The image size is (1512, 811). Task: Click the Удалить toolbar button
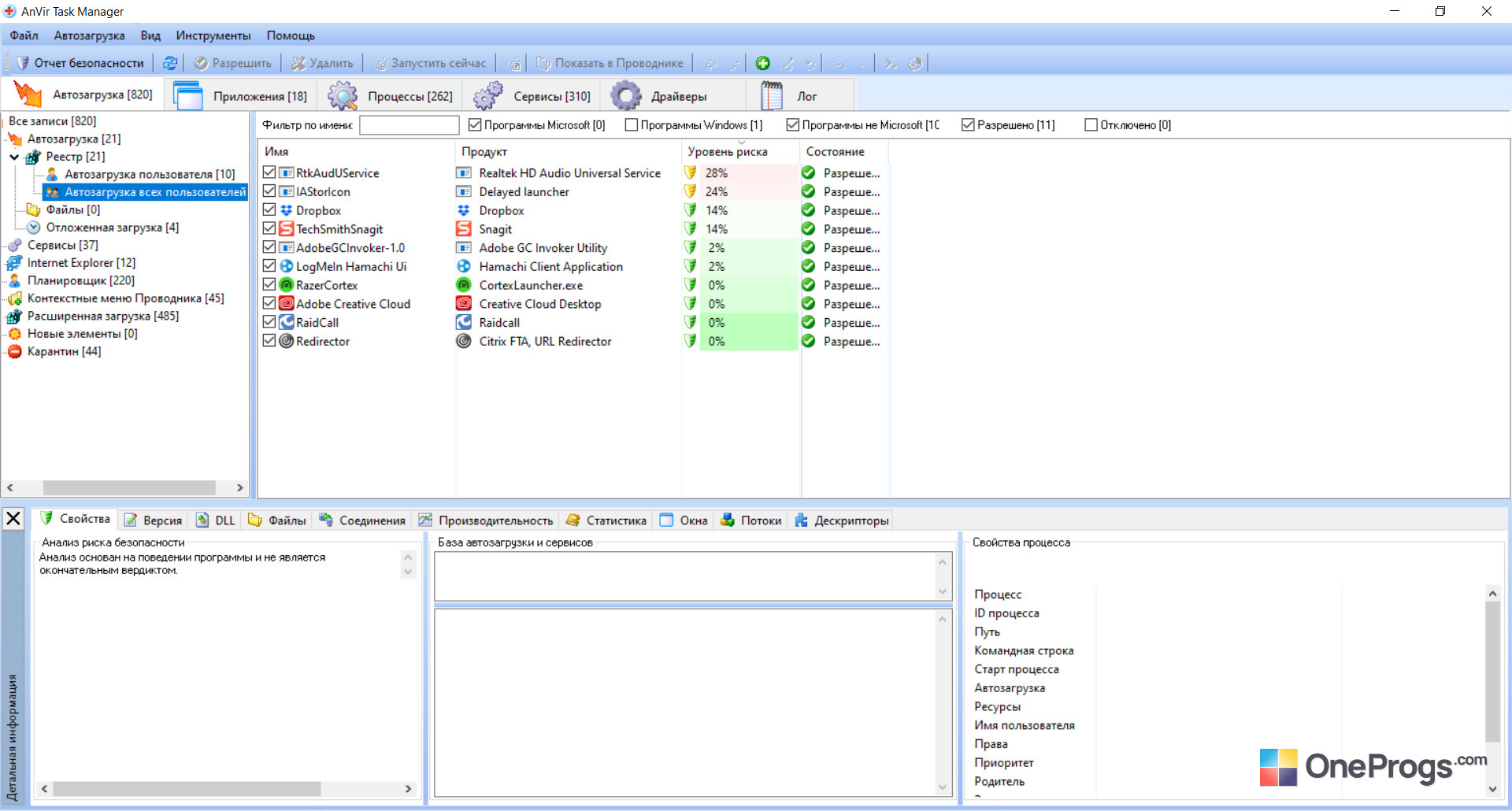[322, 63]
